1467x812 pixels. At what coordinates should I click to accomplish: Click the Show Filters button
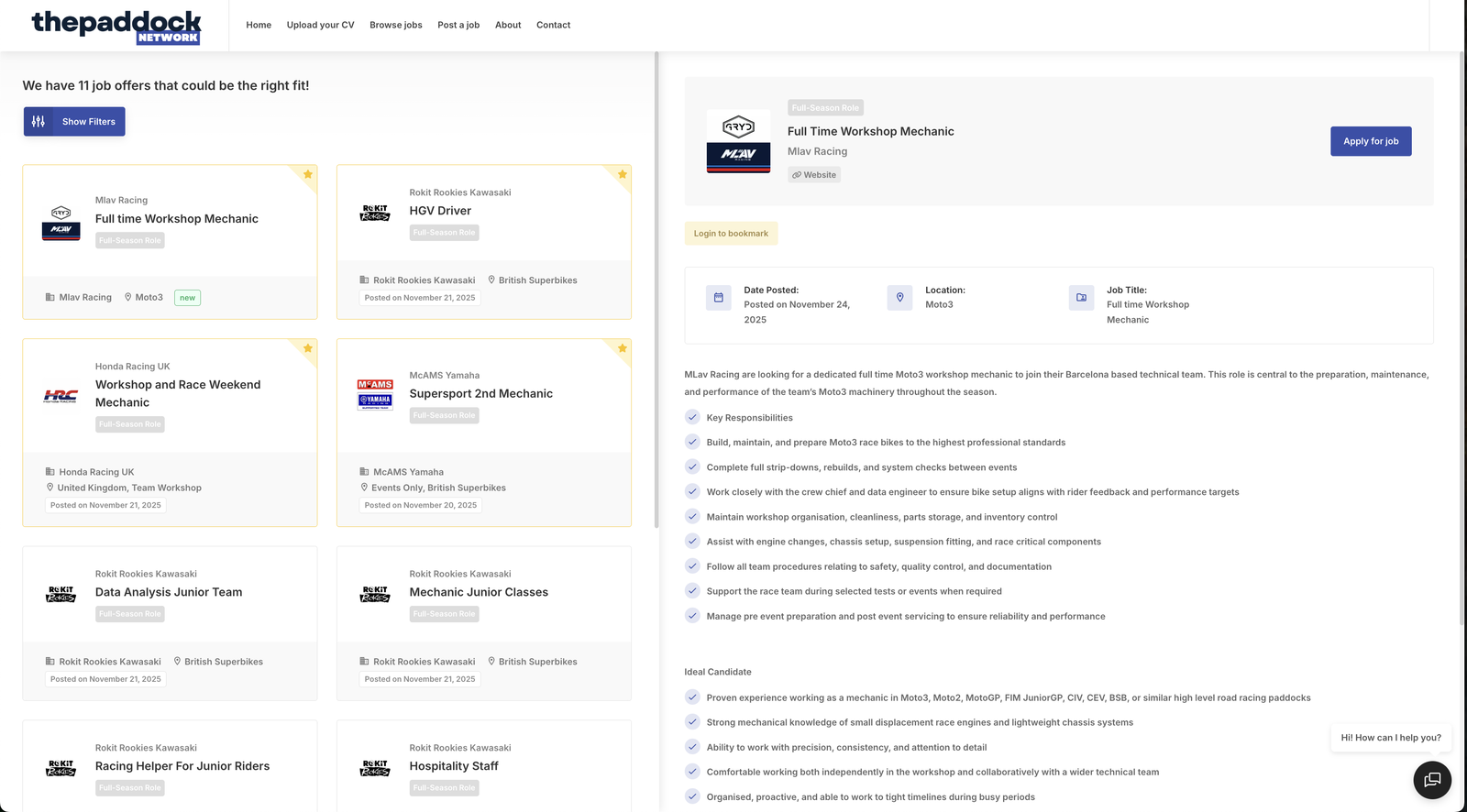pos(74,121)
